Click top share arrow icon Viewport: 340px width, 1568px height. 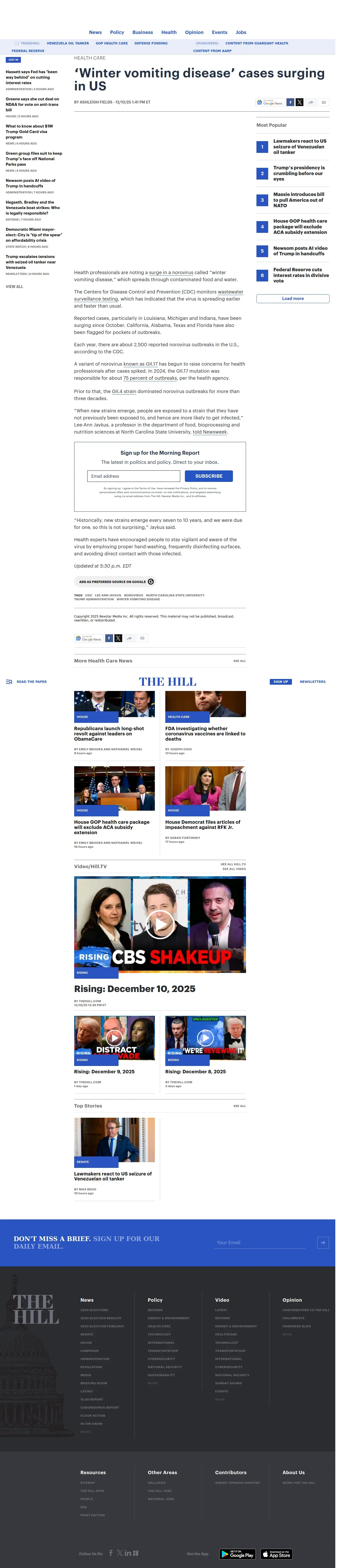[311, 102]
